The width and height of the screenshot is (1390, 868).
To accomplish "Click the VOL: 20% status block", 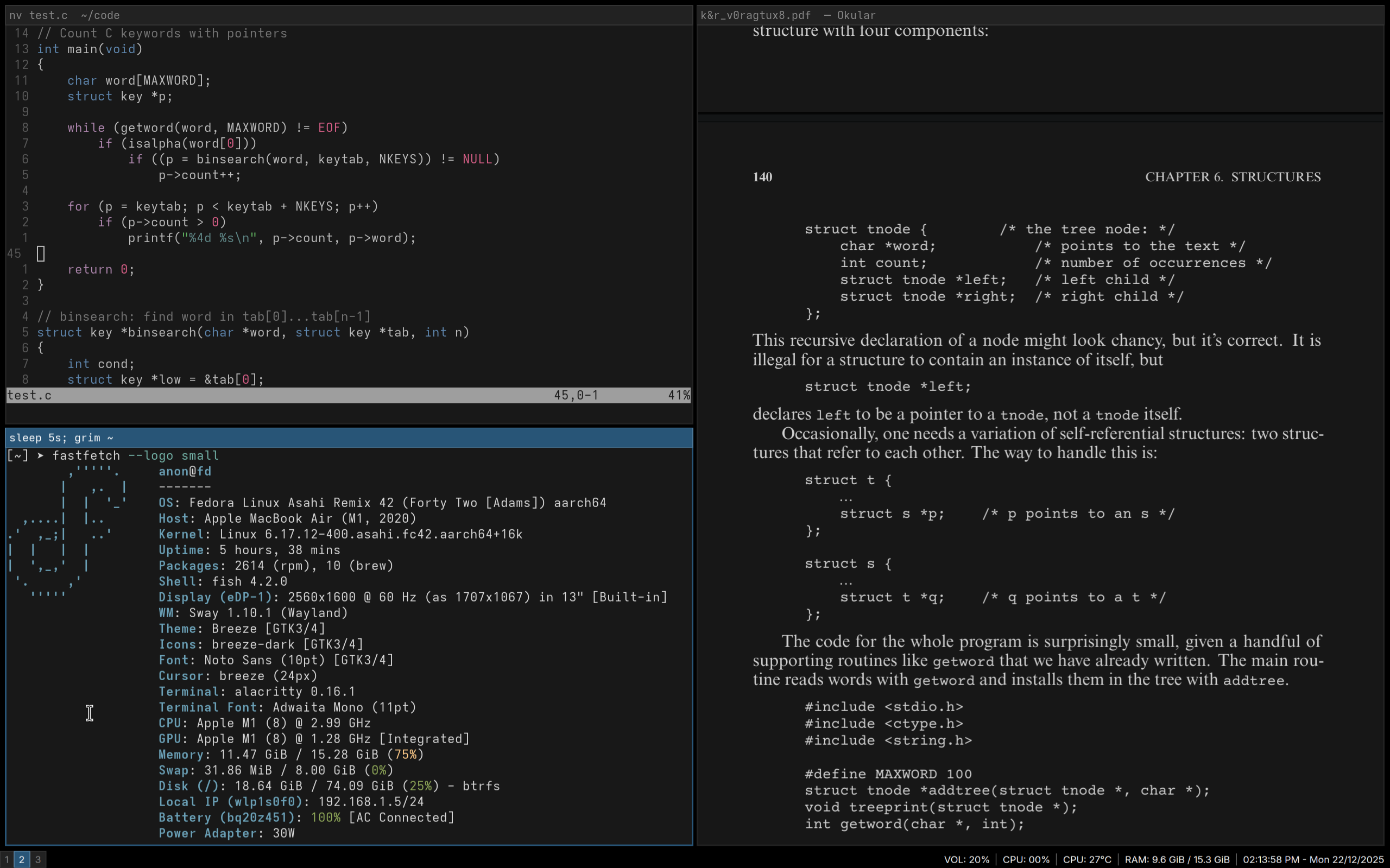I will click(x=966, y=859).
